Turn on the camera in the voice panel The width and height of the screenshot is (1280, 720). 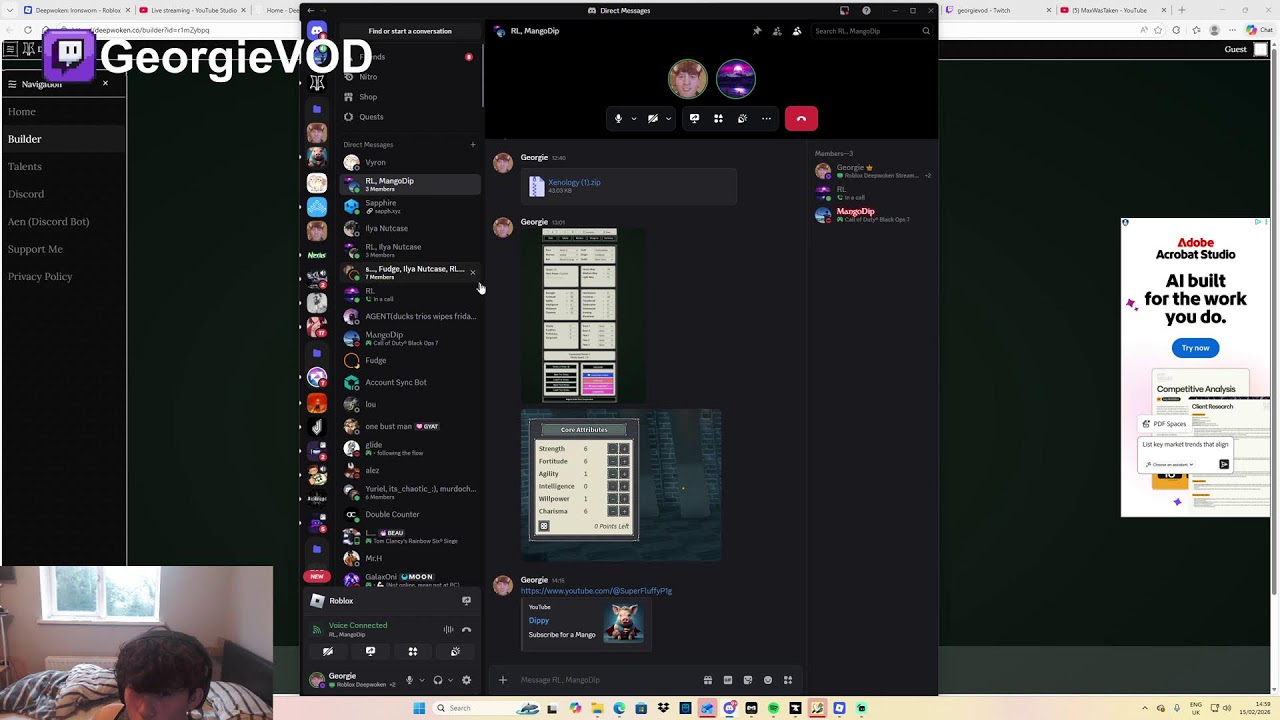[328, 651]
